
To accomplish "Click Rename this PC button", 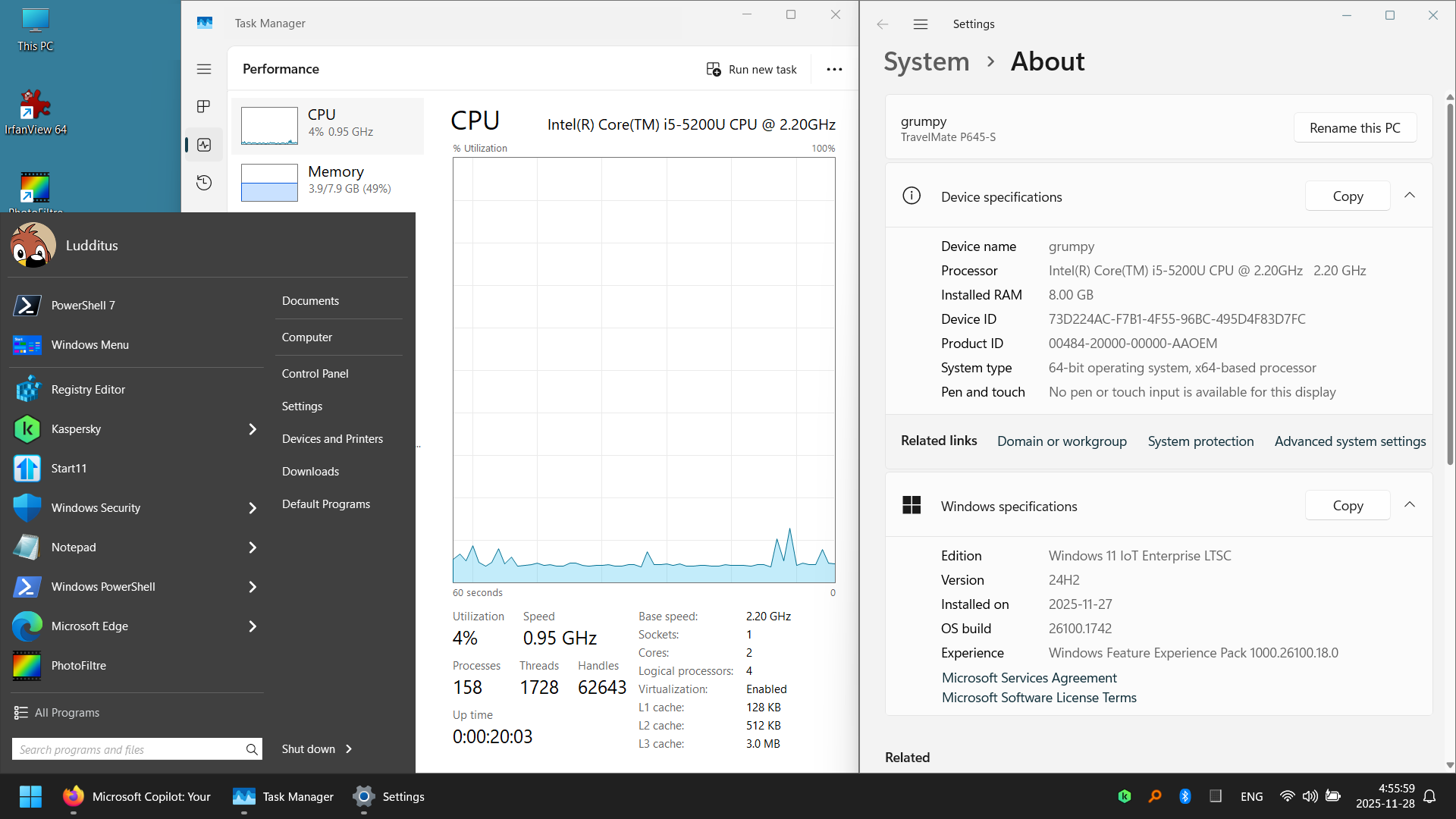I will click(1354, 128).
